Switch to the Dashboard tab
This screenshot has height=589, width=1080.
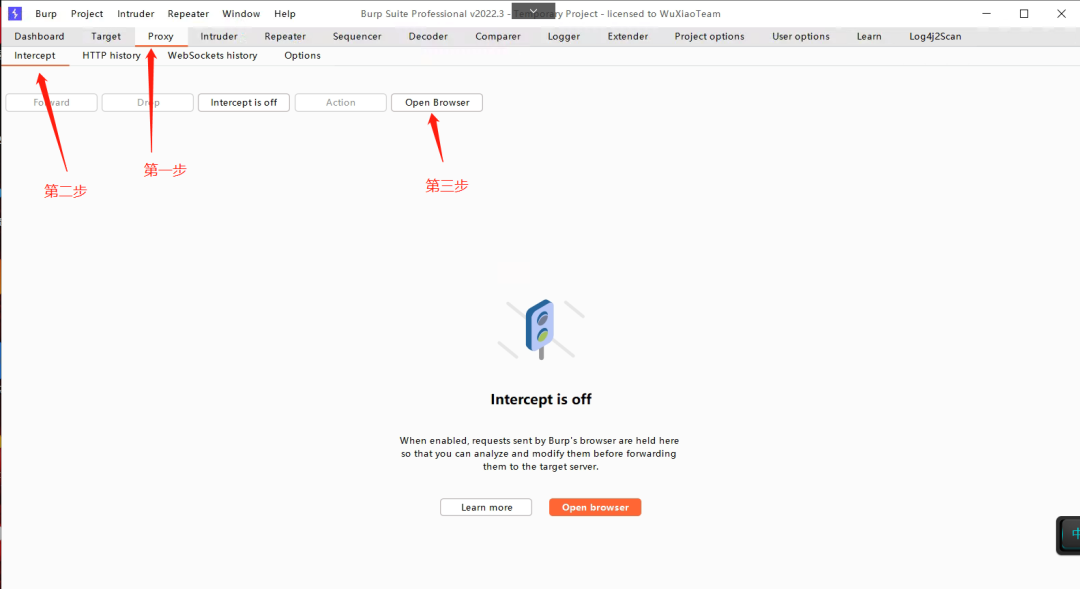(x=39, y=37)
